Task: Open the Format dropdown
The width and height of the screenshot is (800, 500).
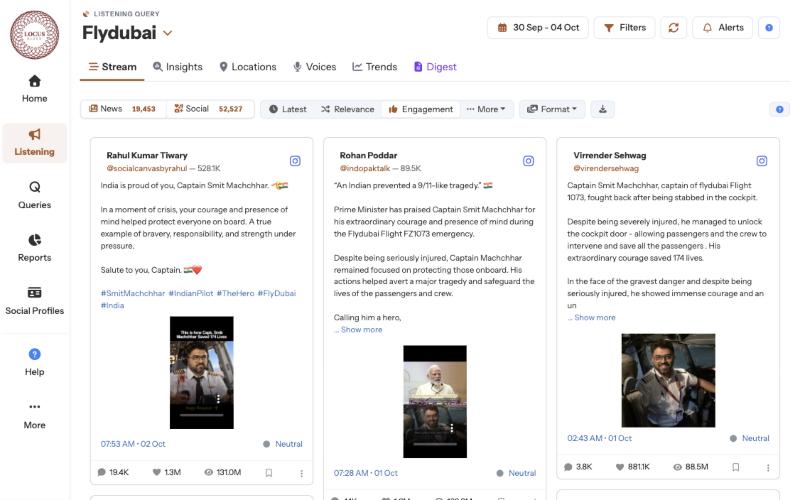Action: click(x=552, y=109)
